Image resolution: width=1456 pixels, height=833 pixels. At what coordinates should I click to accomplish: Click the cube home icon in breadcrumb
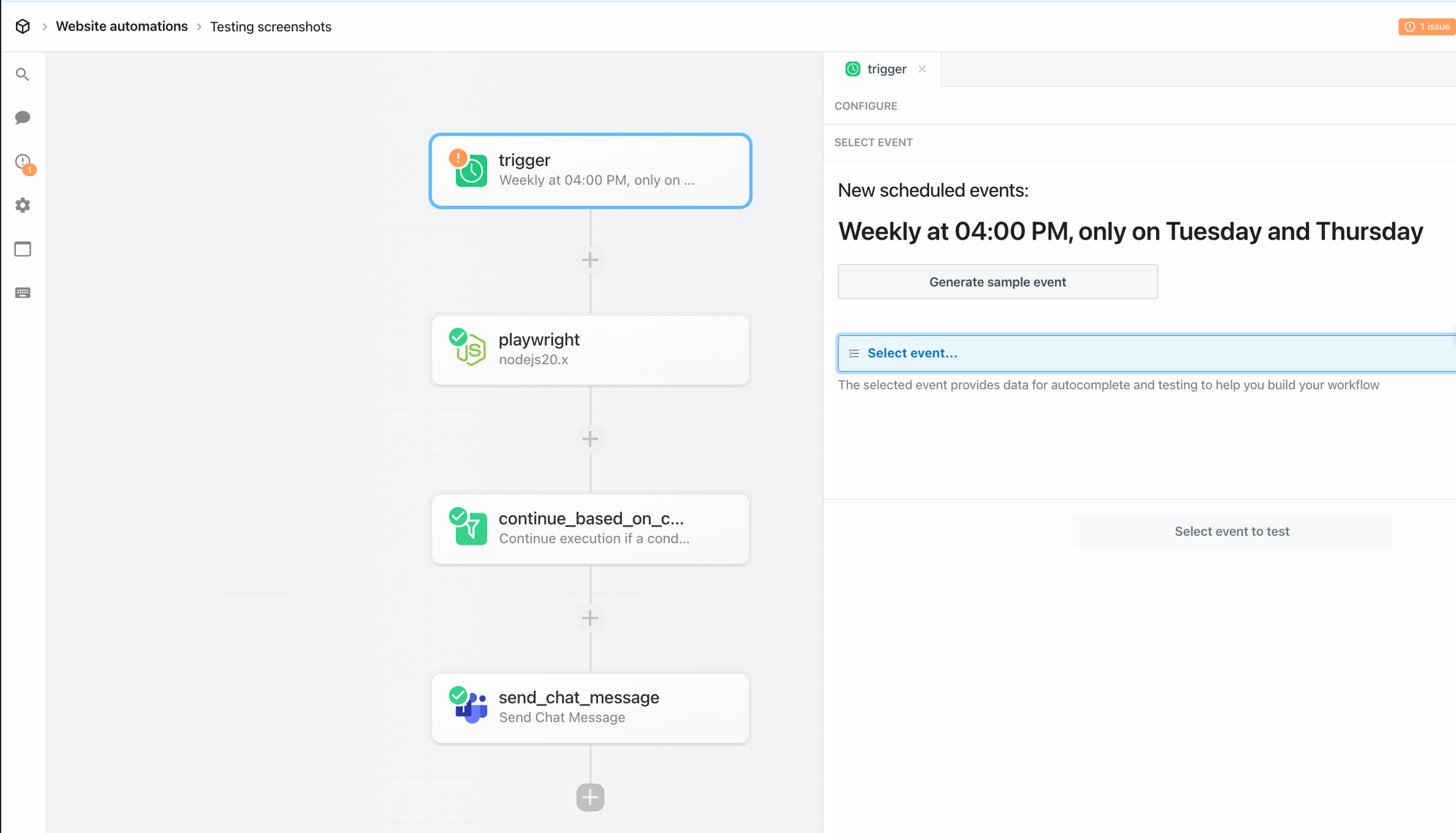[23, 26]
